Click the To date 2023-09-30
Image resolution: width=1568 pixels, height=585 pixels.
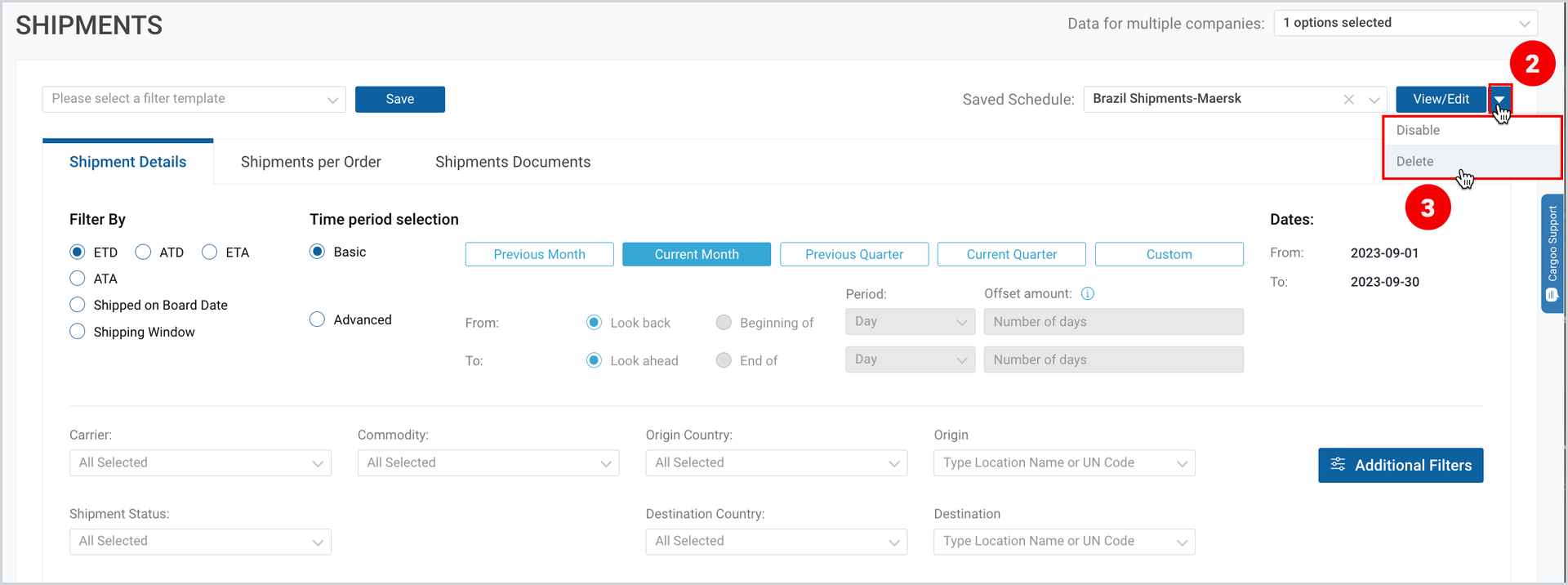pyautogui.click(x=1384, y=282)
